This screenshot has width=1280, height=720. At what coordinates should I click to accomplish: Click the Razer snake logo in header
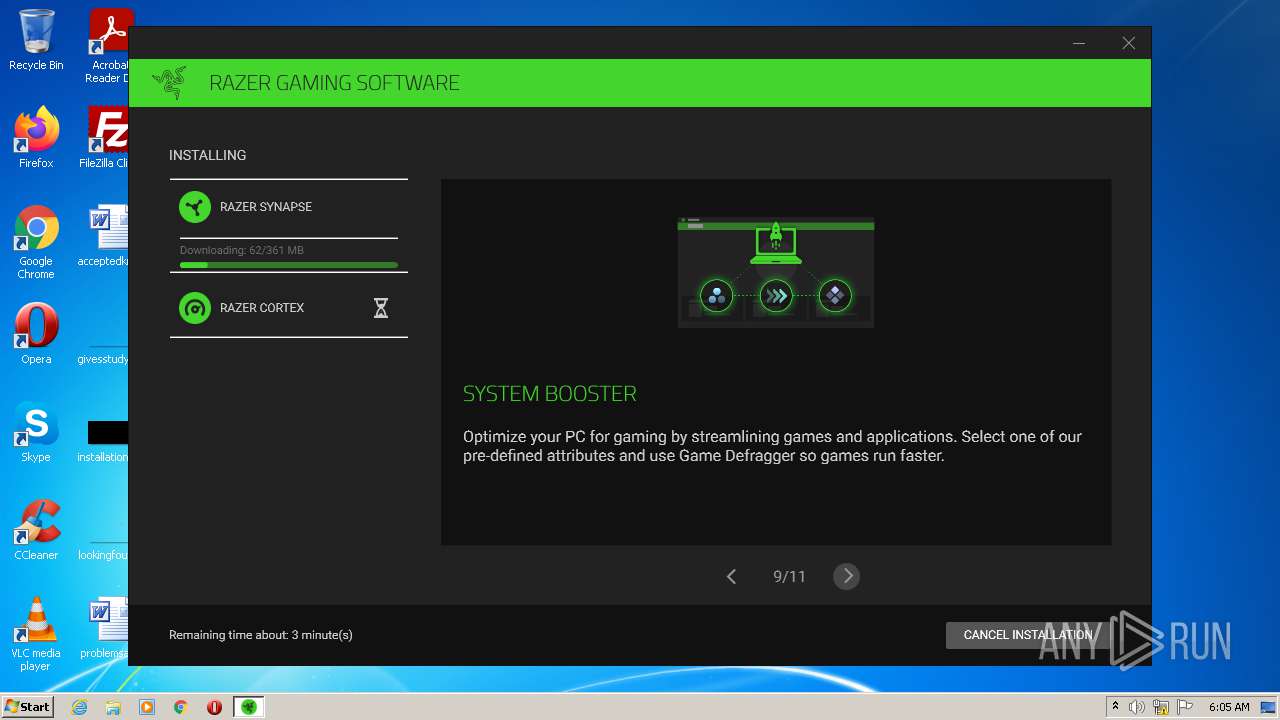click(x=169, y=83)
